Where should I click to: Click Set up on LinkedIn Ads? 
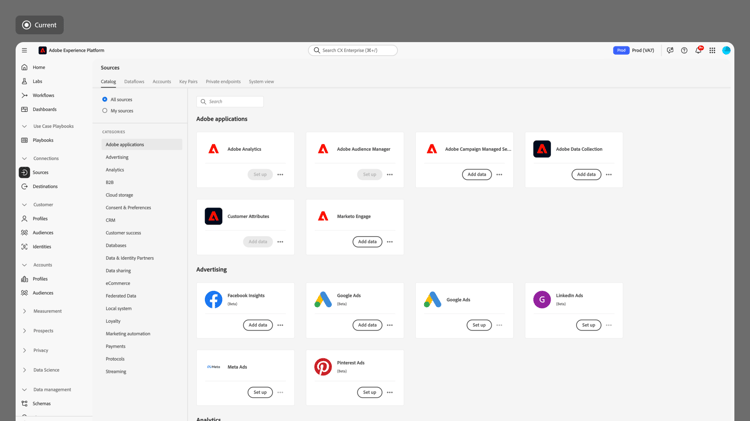pyautogui.click(x=588, y=325)
